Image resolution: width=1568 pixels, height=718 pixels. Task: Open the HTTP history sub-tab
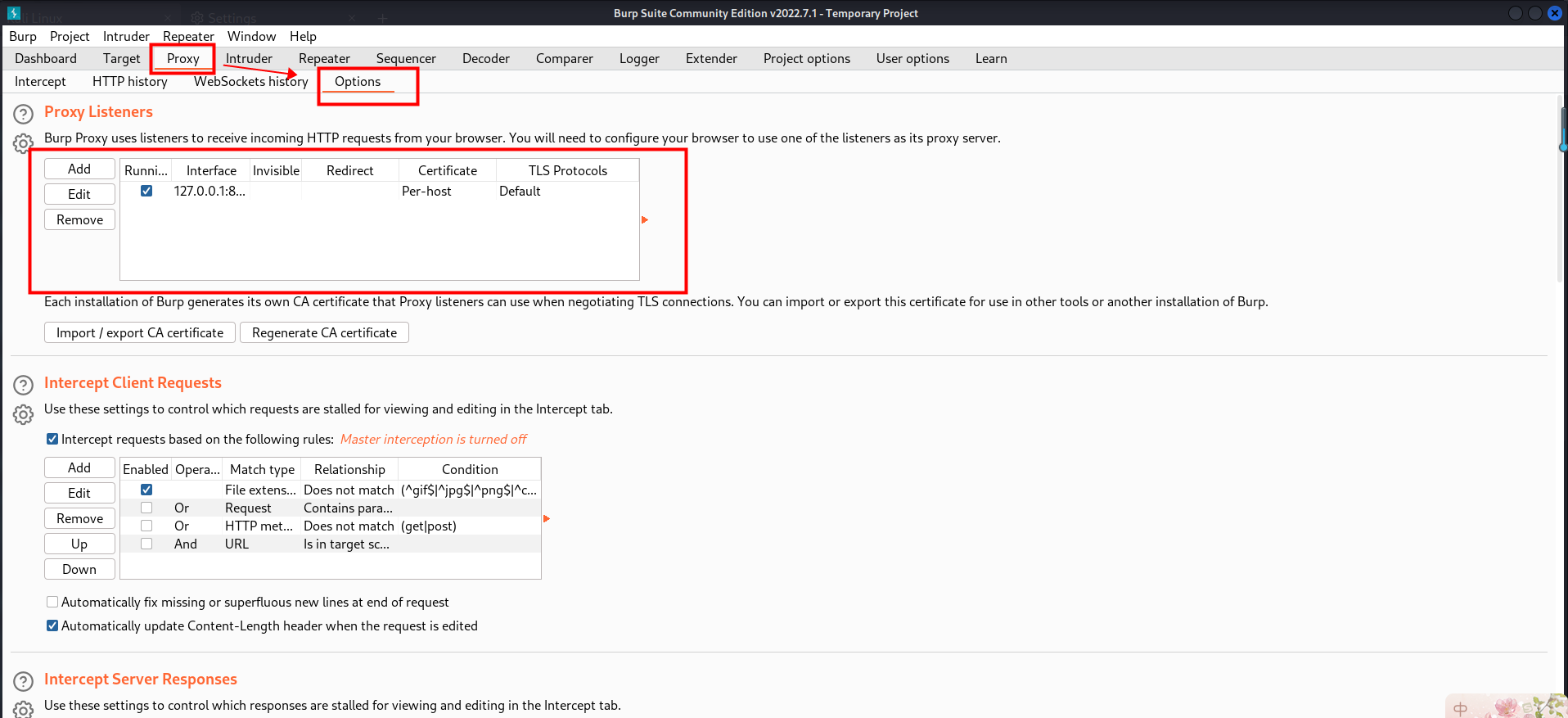pos(130,81)
